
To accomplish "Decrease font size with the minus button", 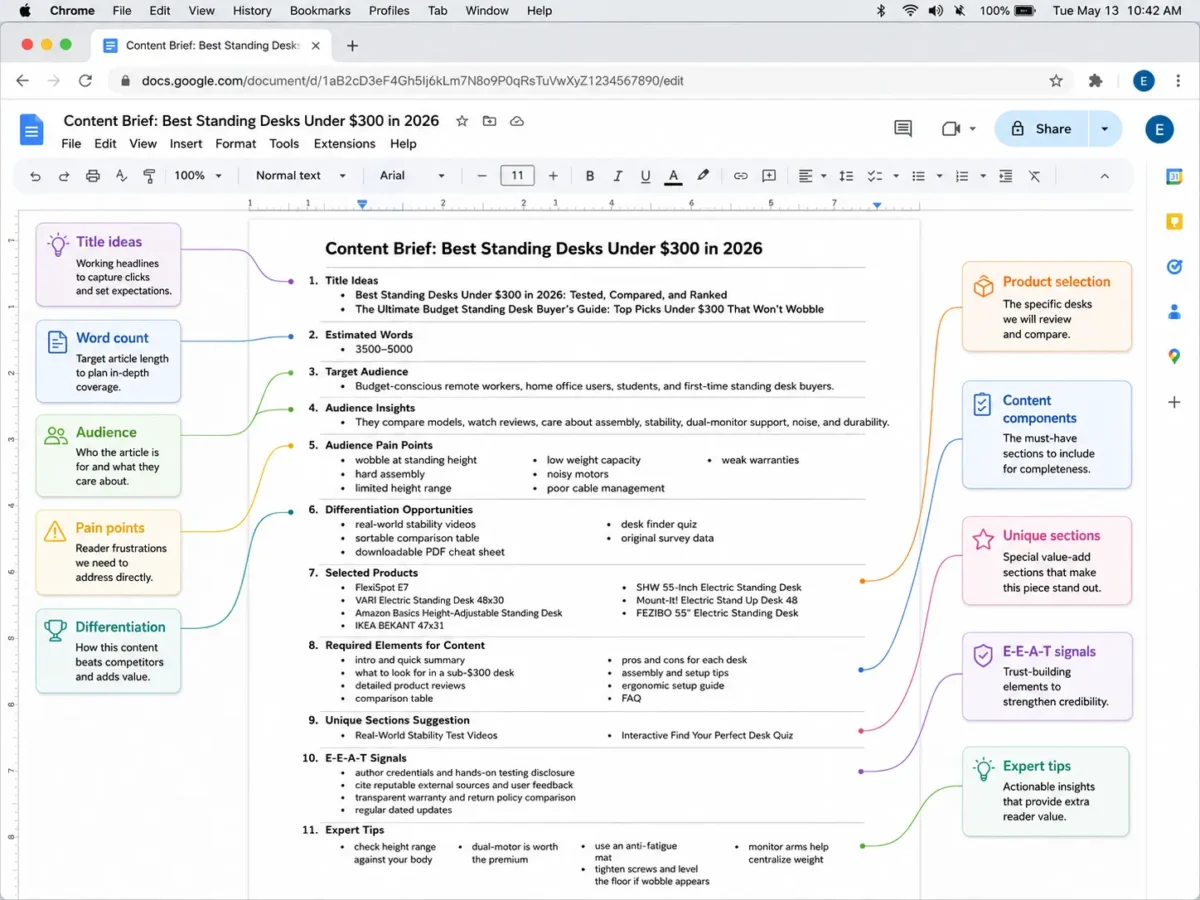I will [x=482, y=176].
